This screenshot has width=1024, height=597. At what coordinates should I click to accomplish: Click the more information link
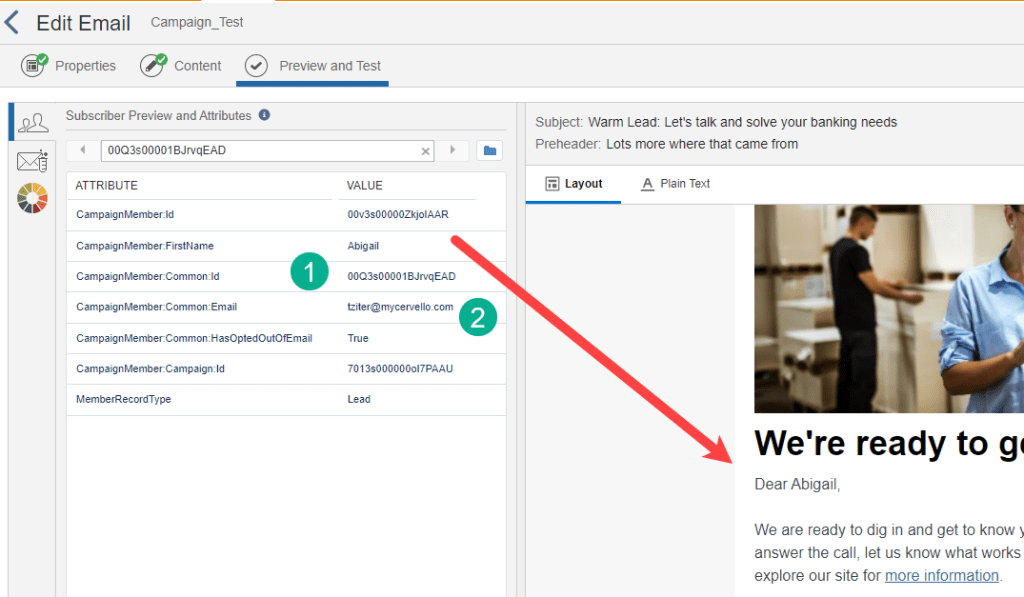pyautogui.click(x=941, y=575)
